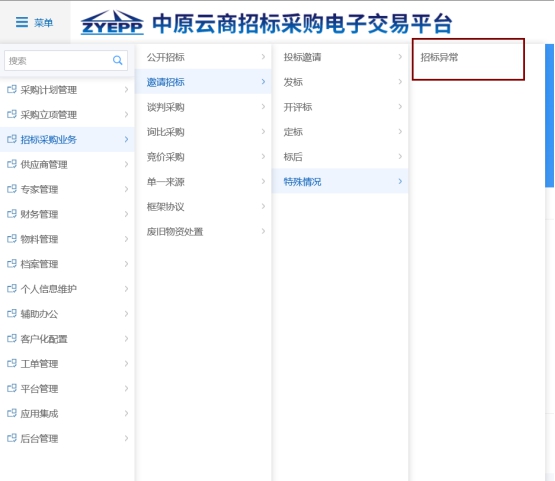Click the blue vertical scrollbar thumb

(549, 115)
